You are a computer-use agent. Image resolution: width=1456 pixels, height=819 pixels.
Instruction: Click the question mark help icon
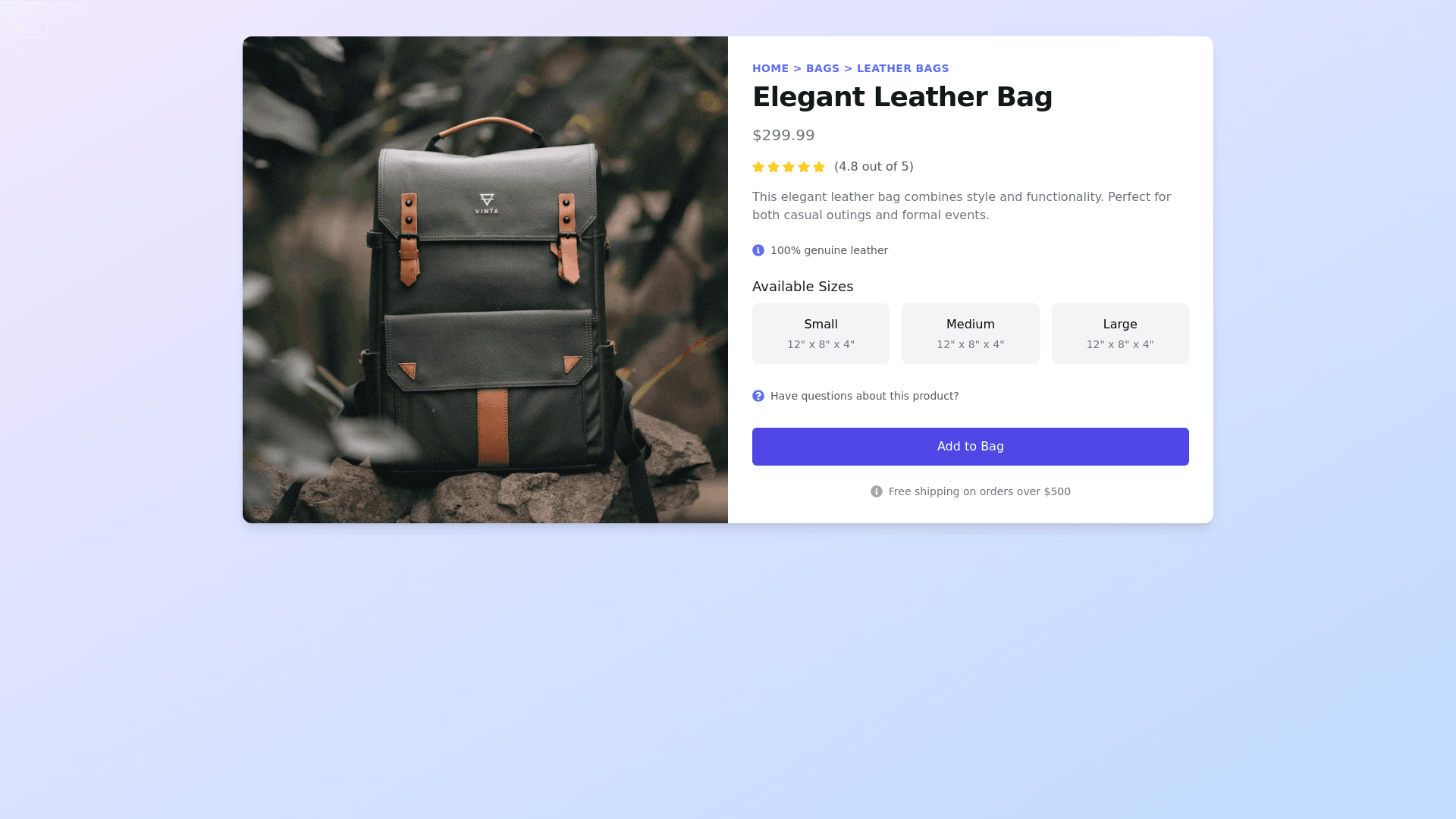coord(758,396)
